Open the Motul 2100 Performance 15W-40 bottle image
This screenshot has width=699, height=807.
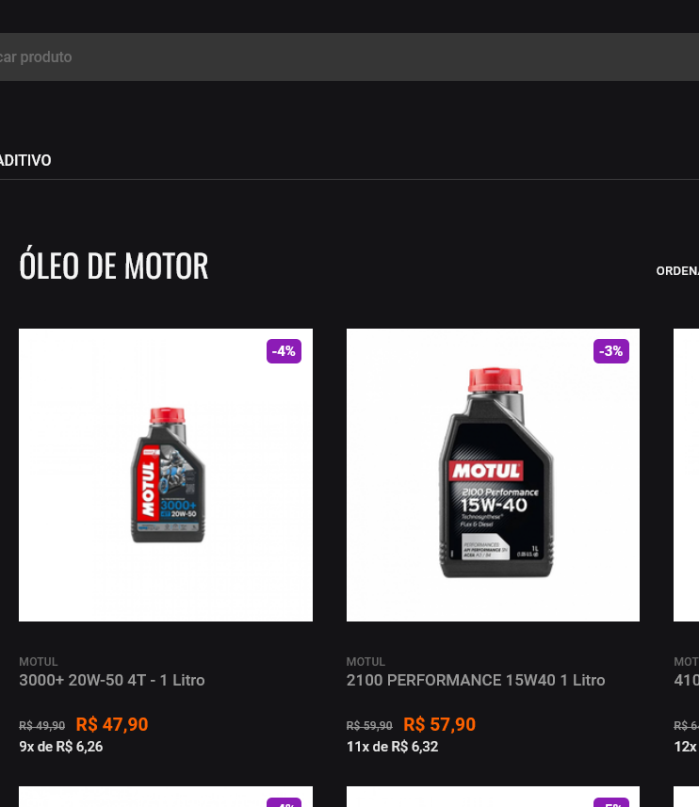[x=493, y=475]
